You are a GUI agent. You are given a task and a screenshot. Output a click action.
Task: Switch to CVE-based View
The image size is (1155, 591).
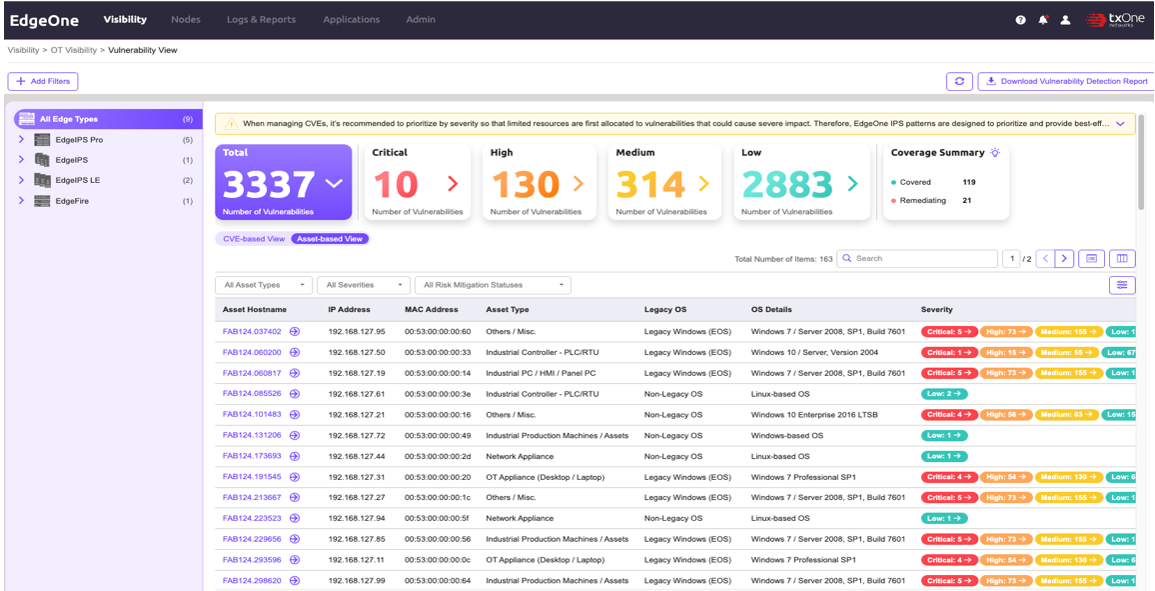(253, 239)
